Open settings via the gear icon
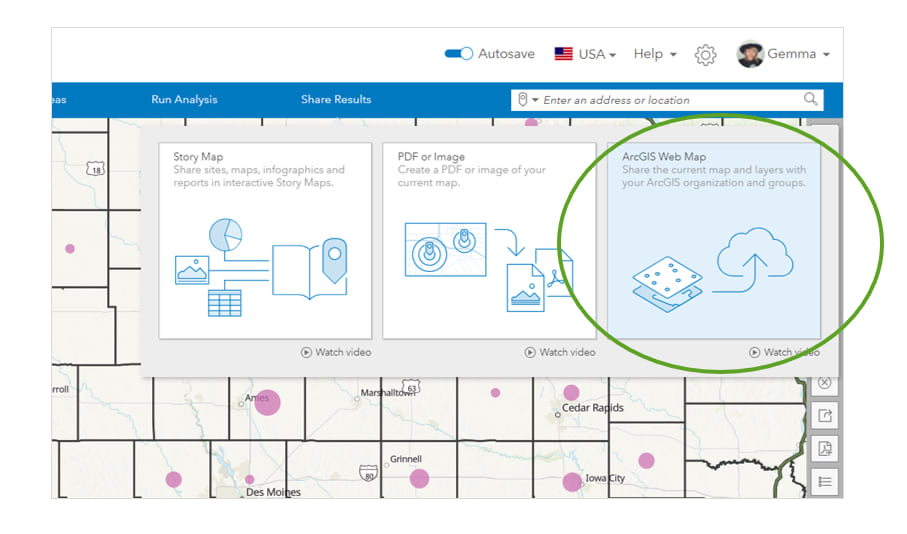 coord(705,55)
